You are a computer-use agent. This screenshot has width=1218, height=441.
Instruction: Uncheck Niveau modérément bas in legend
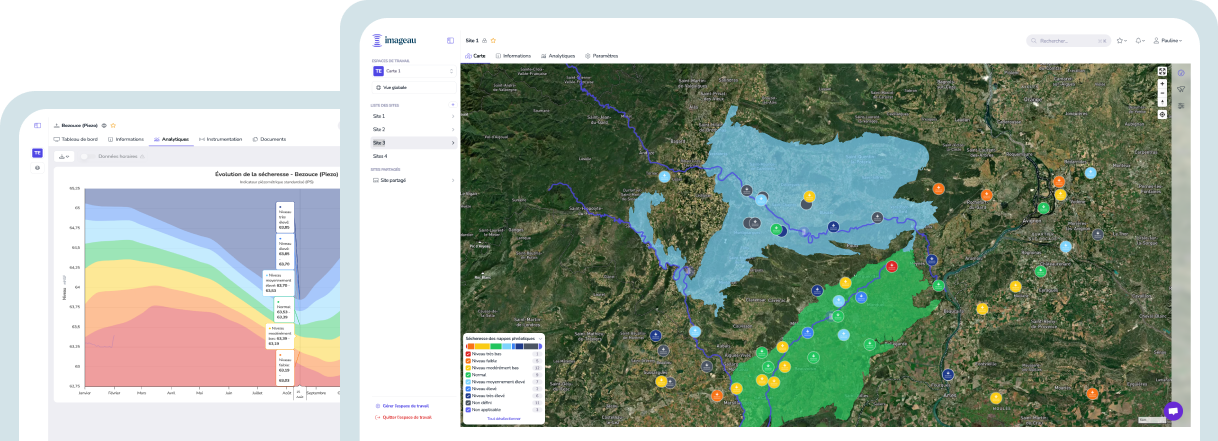(x=468, y=368)
